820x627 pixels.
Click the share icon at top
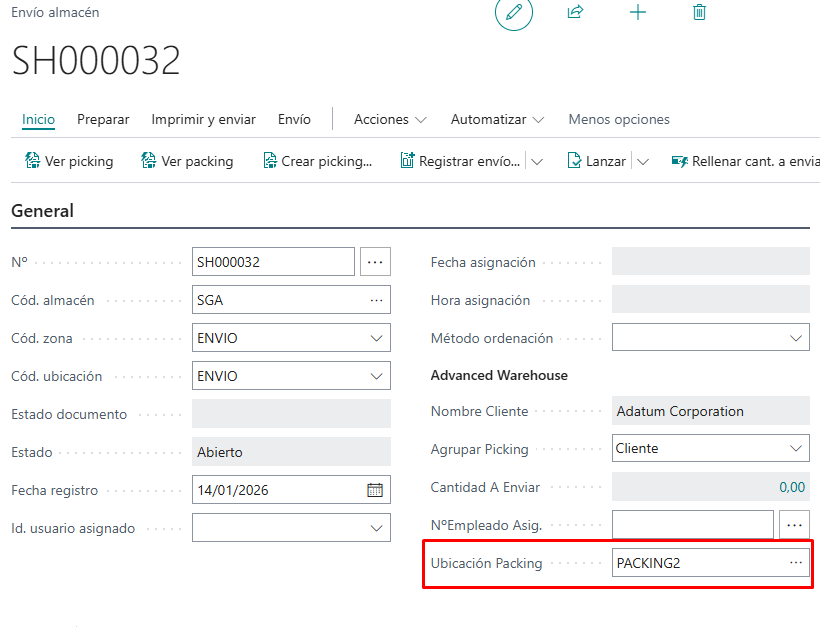tap(575, 12)
